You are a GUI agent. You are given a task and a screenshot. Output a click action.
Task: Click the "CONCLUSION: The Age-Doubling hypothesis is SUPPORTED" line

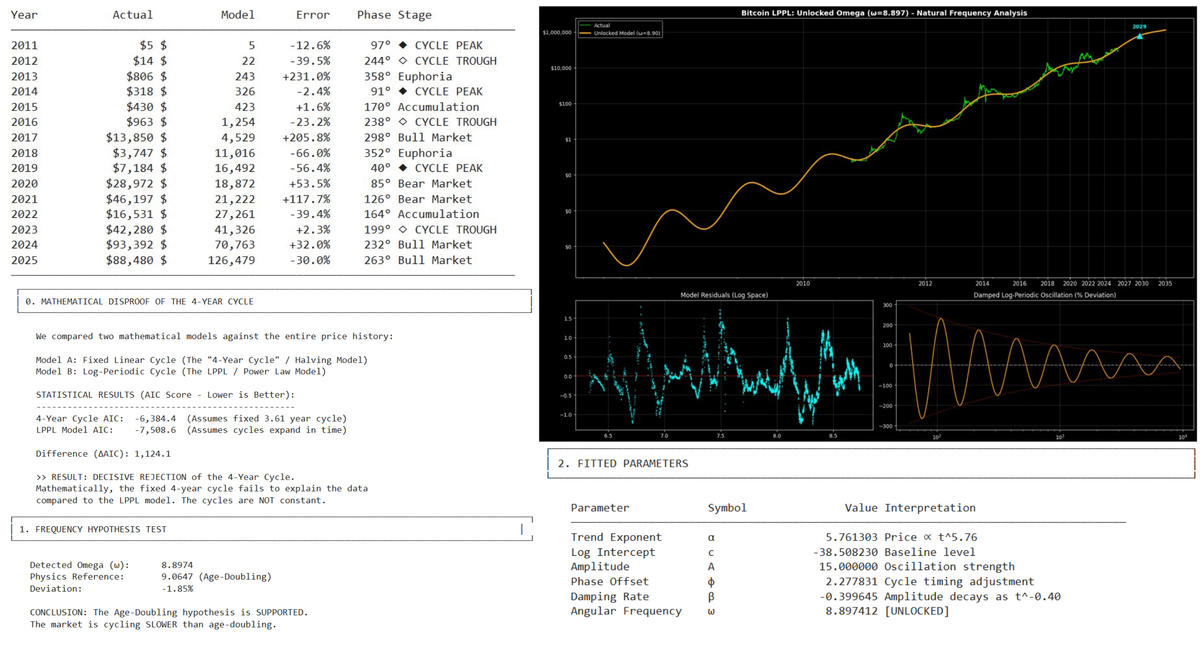[x=169, y=612]
